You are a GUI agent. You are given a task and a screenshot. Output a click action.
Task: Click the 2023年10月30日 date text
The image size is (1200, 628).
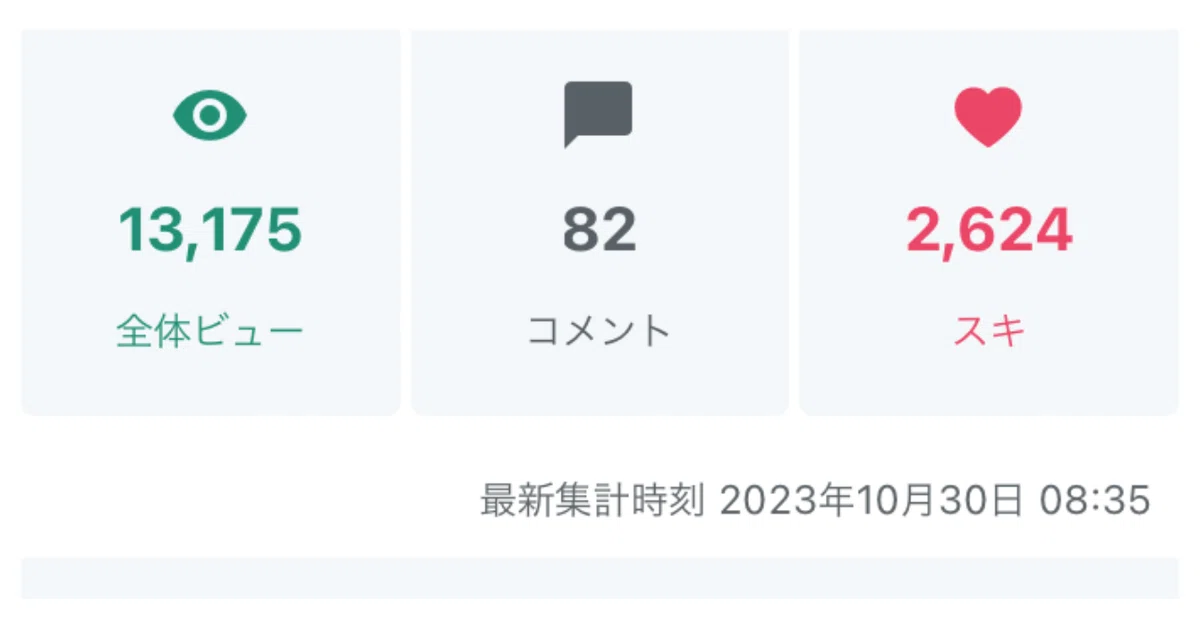[x=870, y=500]
